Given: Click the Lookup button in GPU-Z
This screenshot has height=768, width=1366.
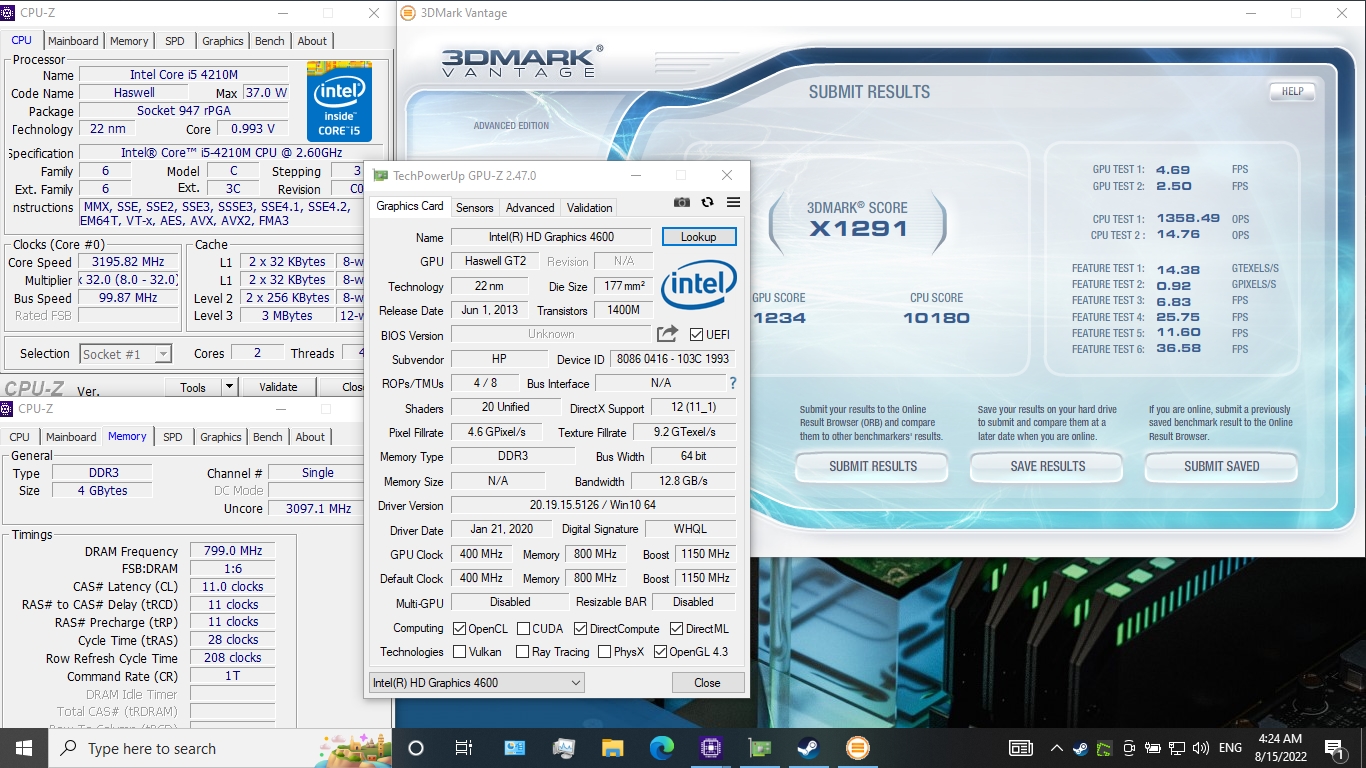Looking at the screenshot, I should pyautogui.click(x=699, y=237).
